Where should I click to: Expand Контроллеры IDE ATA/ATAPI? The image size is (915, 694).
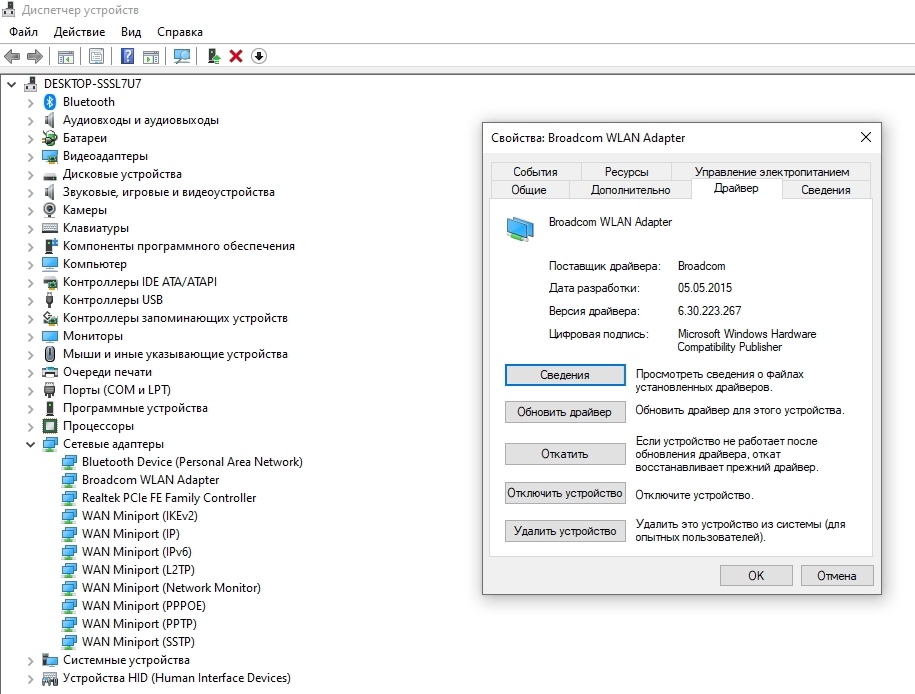point(30,283)
